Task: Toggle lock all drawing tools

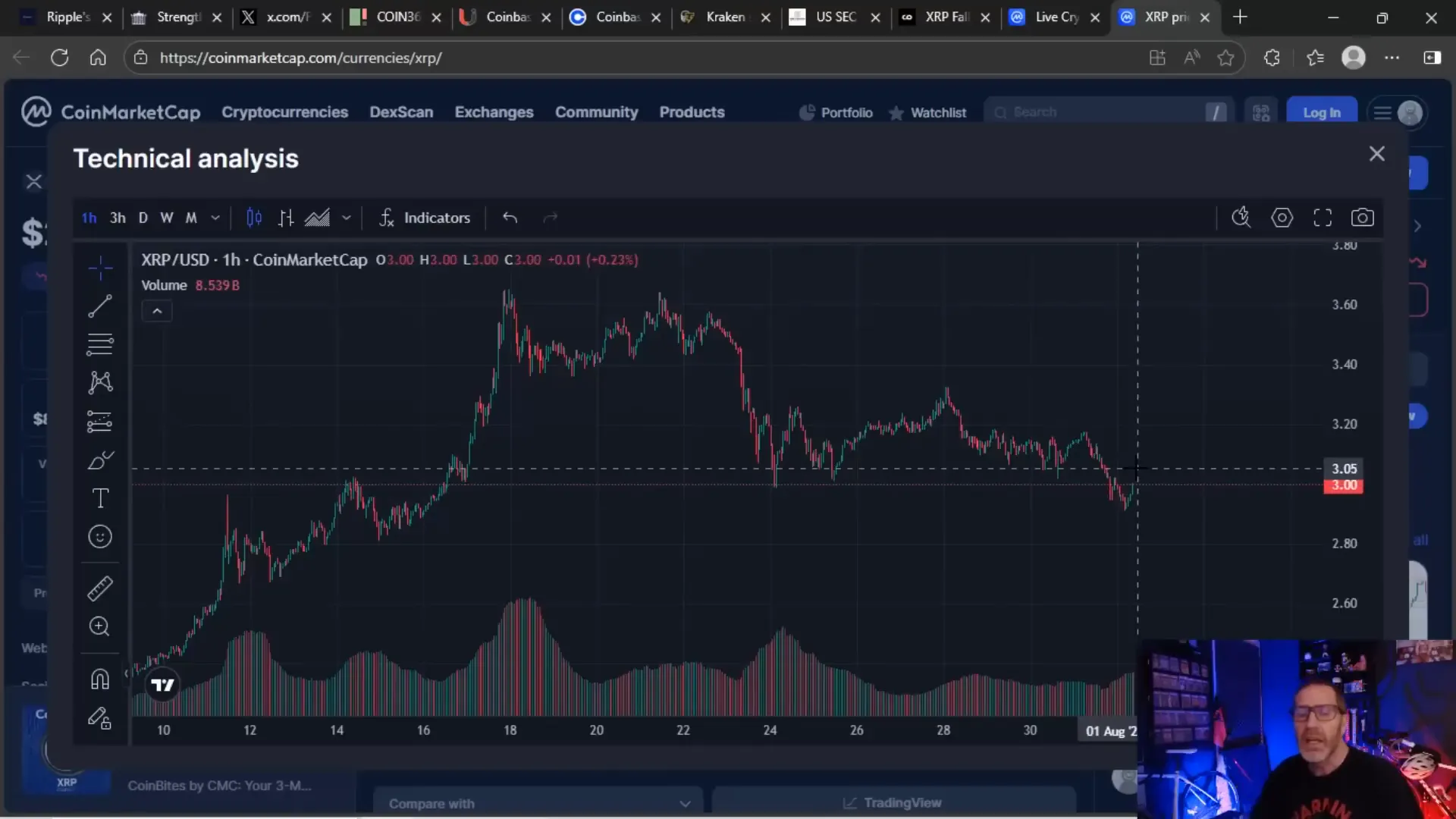Action: (100, 717)
